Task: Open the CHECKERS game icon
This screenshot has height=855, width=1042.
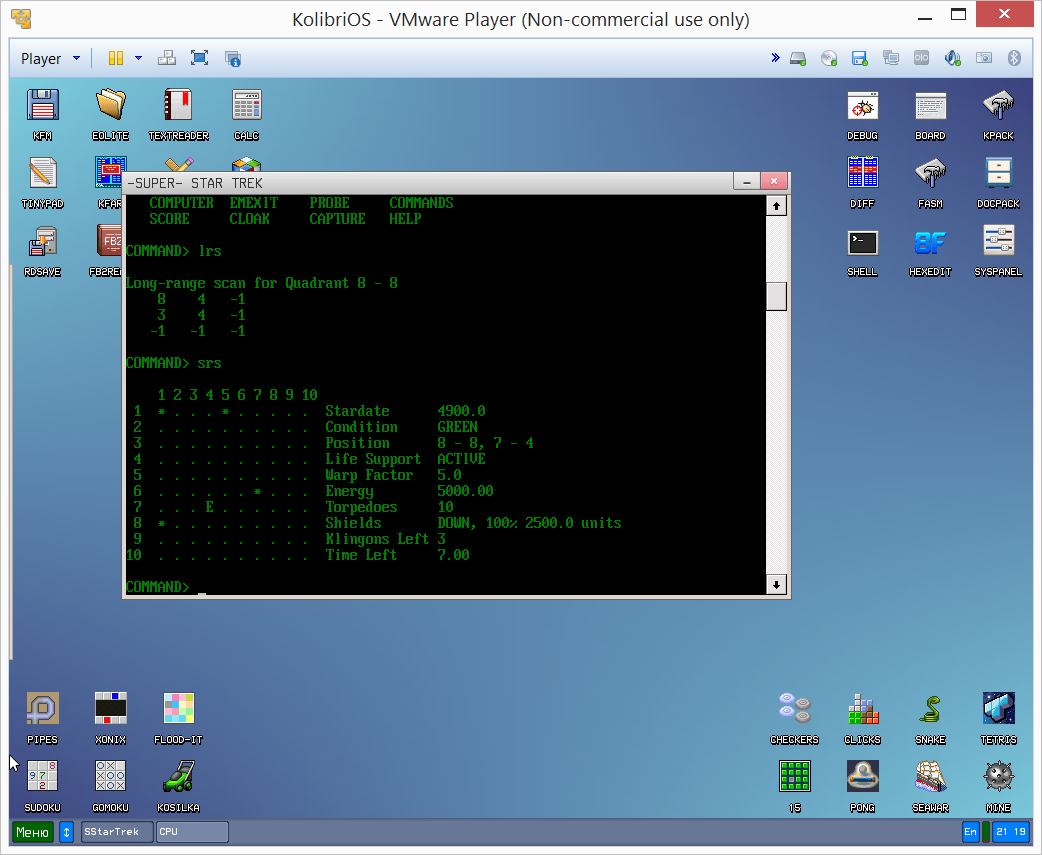Action: point(794,710)
